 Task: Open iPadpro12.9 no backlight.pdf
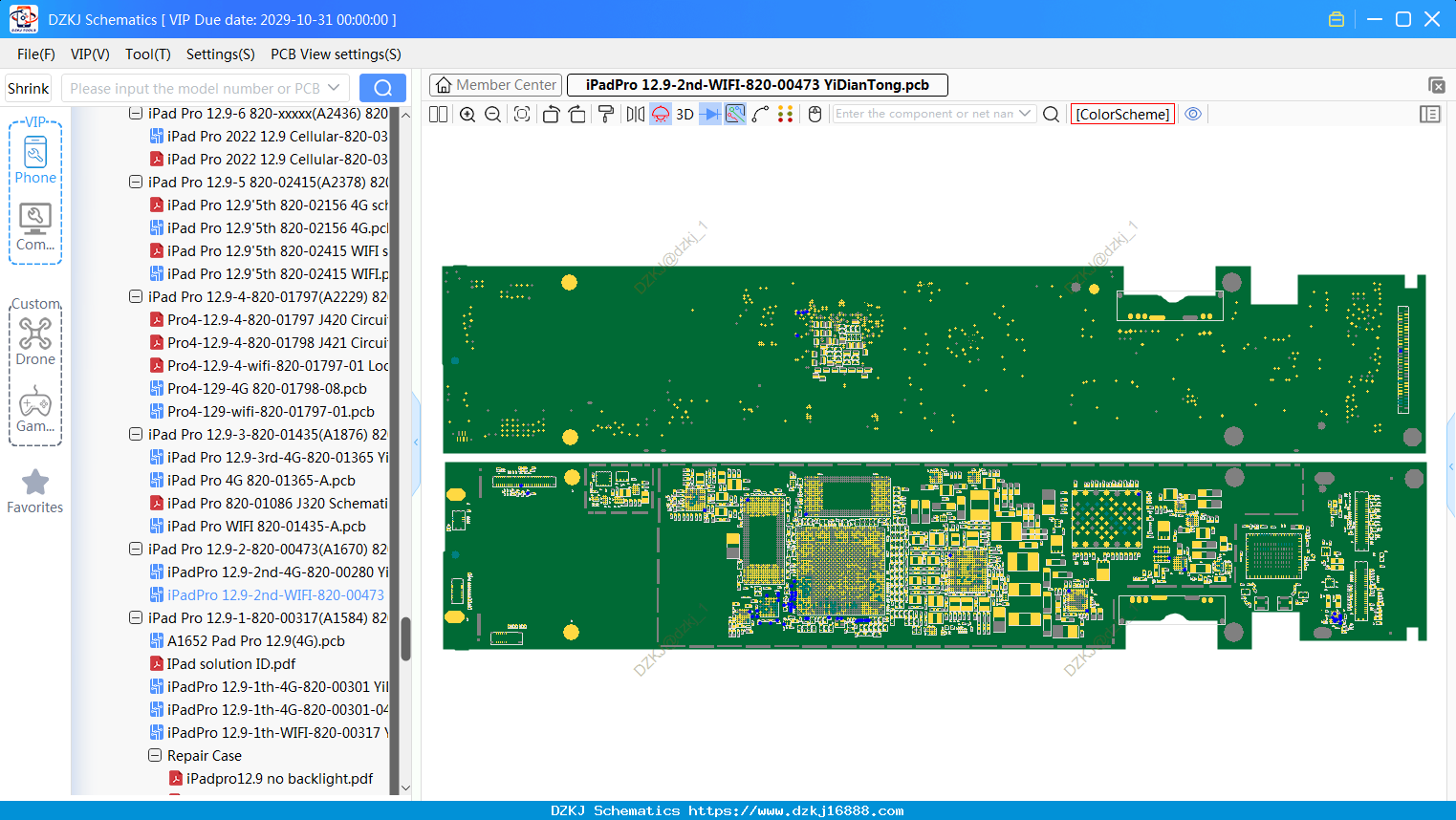point(279,779)
